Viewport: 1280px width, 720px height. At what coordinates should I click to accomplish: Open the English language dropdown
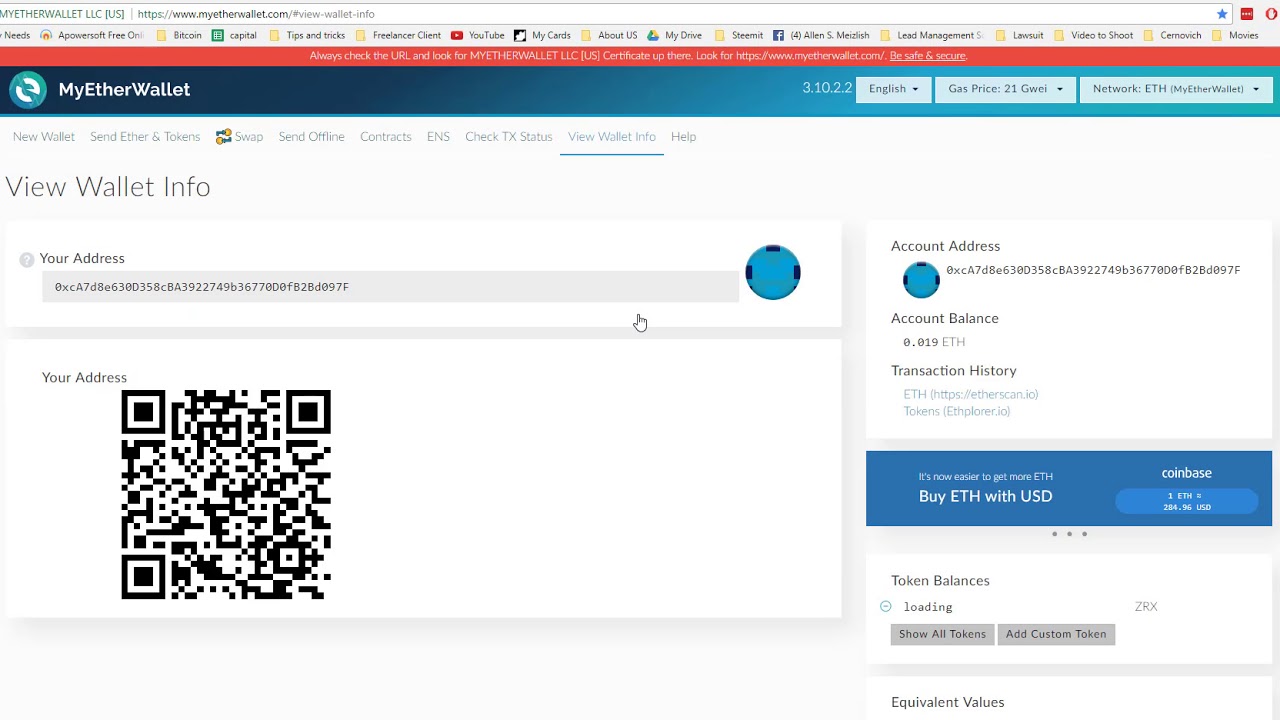point(893,89)
